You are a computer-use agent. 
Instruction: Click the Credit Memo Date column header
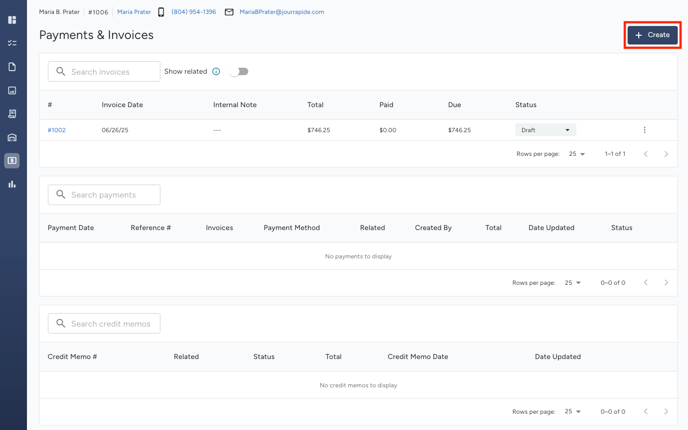pos(418,357)
